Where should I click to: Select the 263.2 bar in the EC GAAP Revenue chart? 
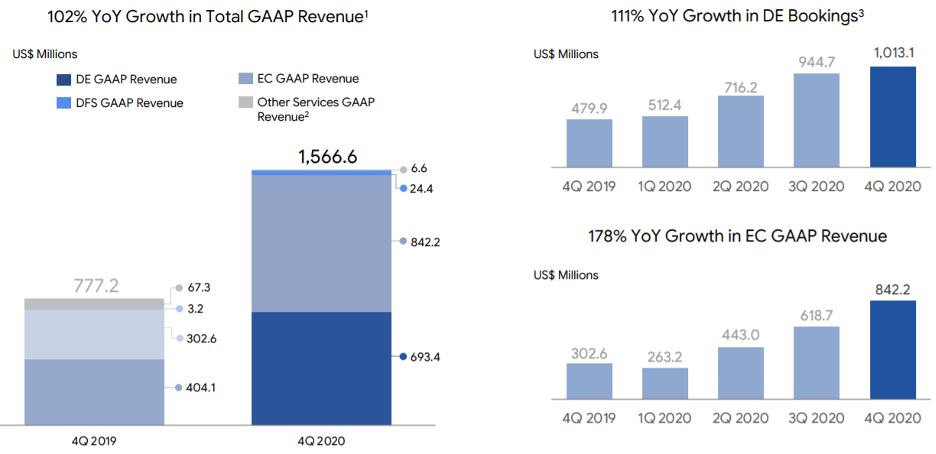click(x=667, y=383)
